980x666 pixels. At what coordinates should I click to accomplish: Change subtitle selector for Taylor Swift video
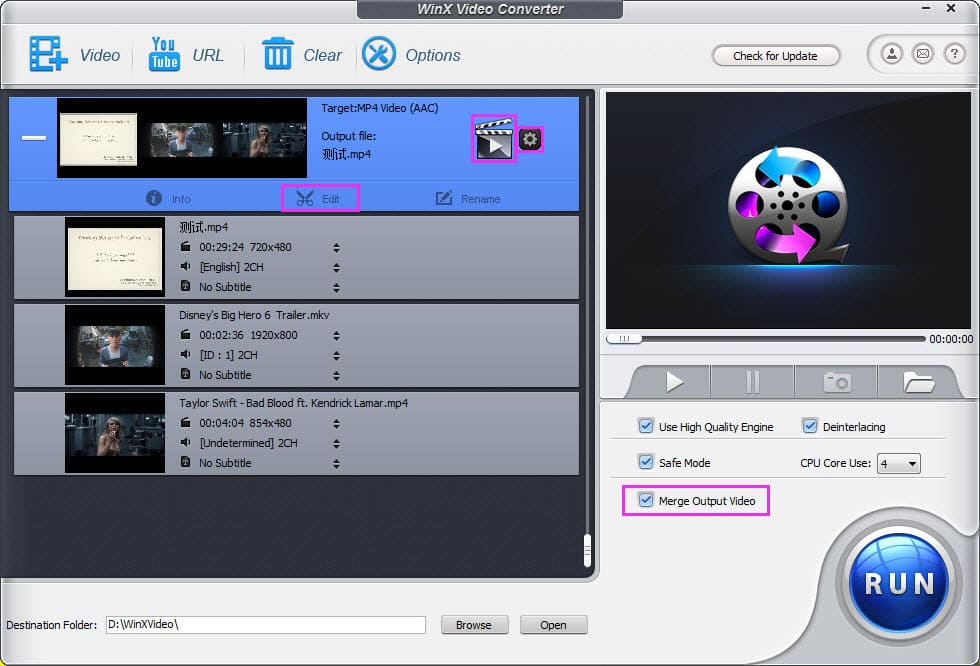336,464
